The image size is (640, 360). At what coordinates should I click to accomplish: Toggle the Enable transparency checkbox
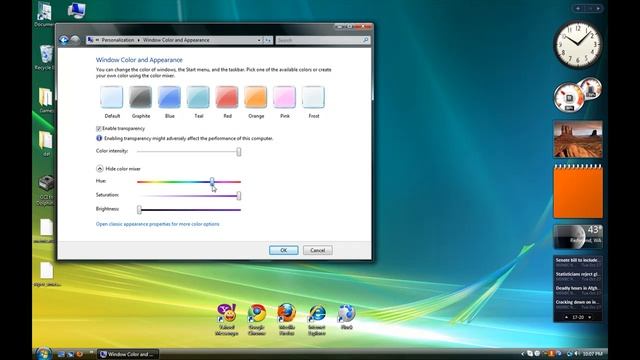pyautogui.click(x=98, y=129)
